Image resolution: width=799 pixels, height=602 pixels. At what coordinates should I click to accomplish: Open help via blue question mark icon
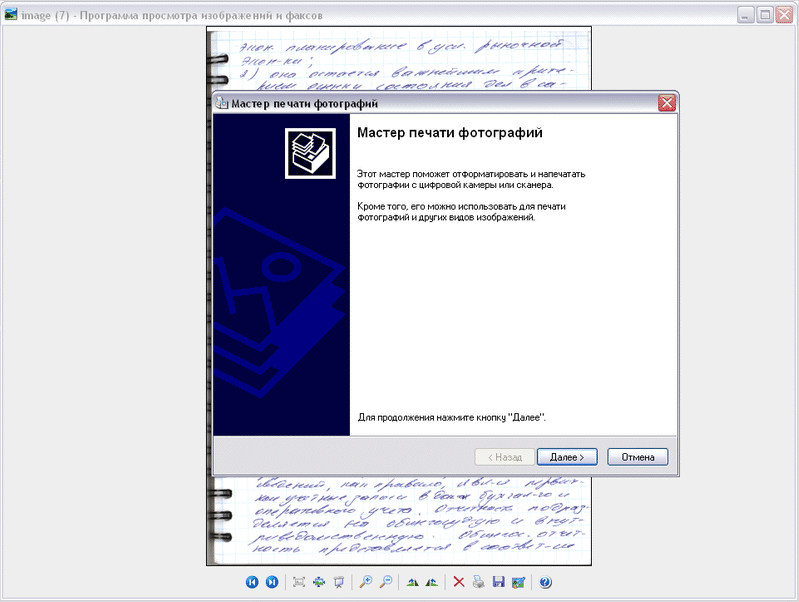point(545,582)
